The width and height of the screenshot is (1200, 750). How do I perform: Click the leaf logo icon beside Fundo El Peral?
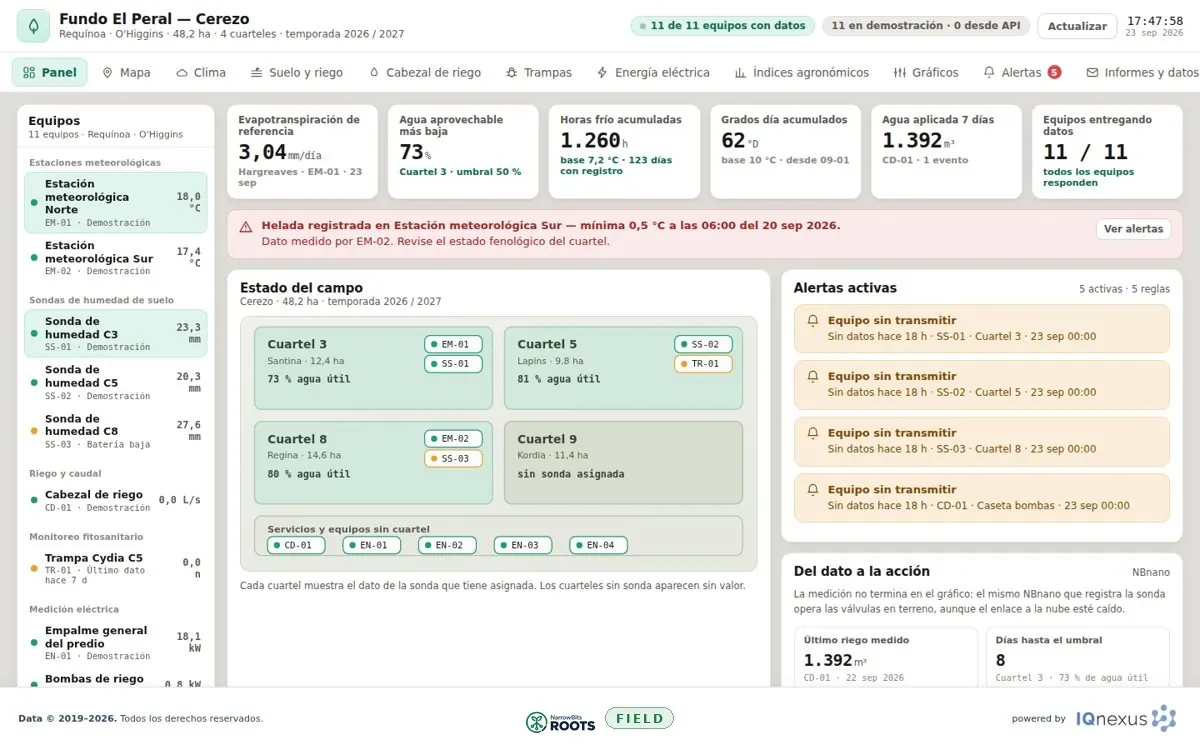click(x=33, y=26)
